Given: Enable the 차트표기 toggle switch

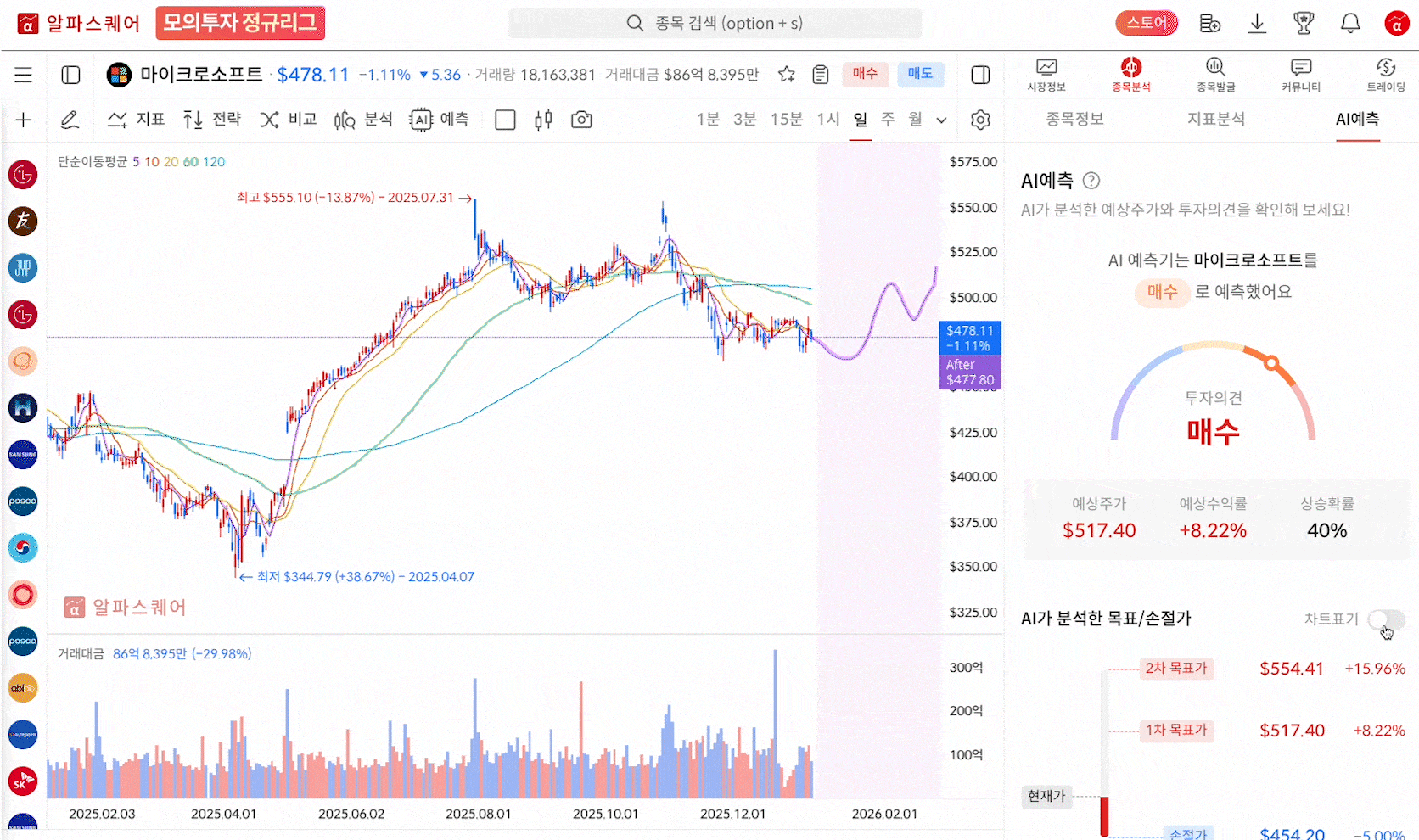Looking at the screenshot, I should 1386,619.
